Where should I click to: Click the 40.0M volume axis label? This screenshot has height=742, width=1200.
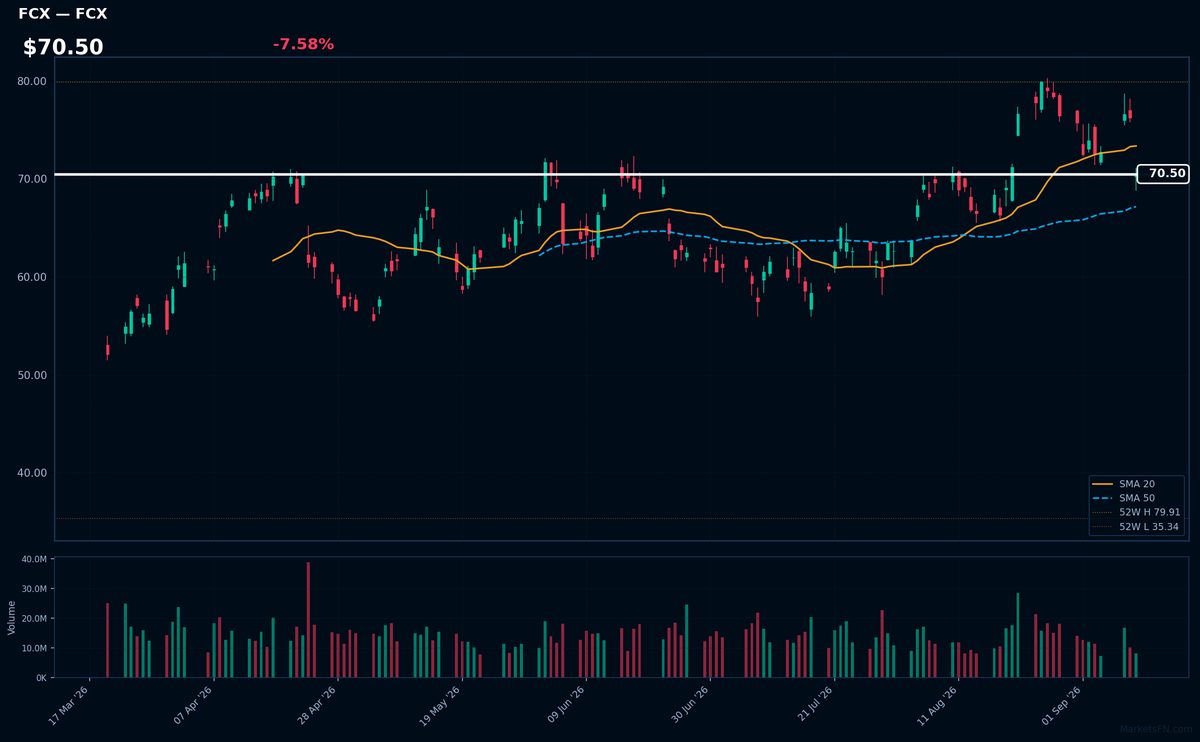[x=34, y=559]
